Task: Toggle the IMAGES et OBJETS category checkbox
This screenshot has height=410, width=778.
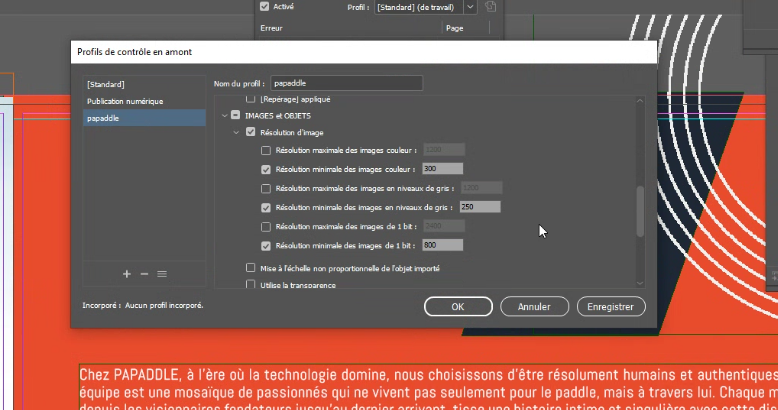Action: coord(236,116)
